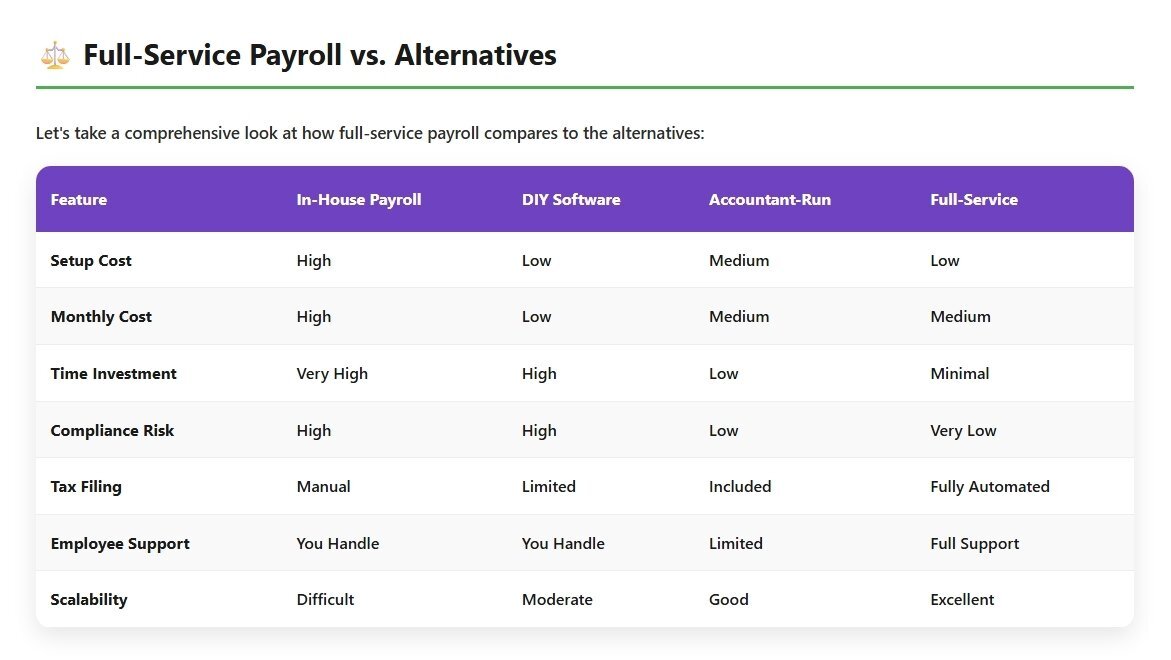
Task: Click the In-House Payroll column header
Action: (x=358, y=199)
